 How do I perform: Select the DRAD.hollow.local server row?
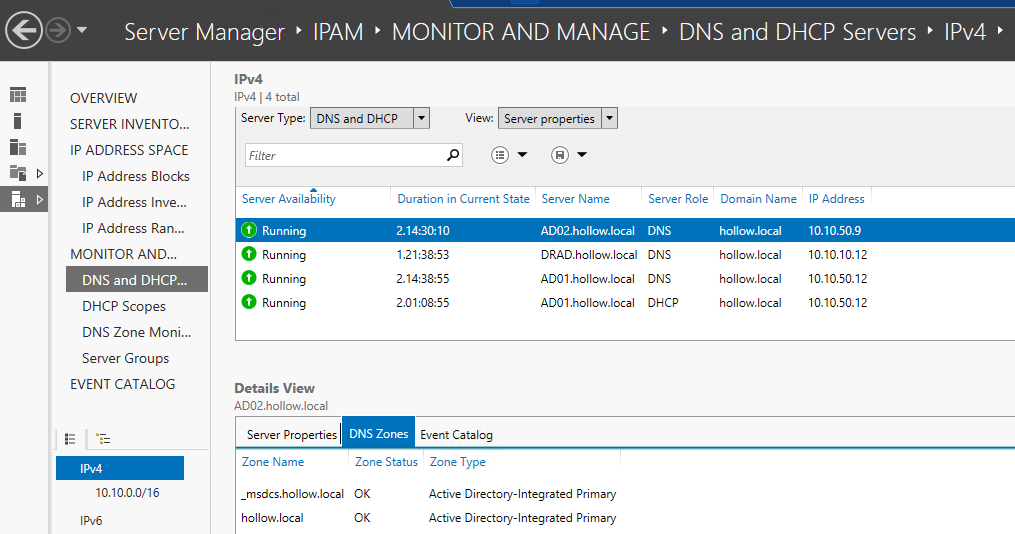(588, 254)
